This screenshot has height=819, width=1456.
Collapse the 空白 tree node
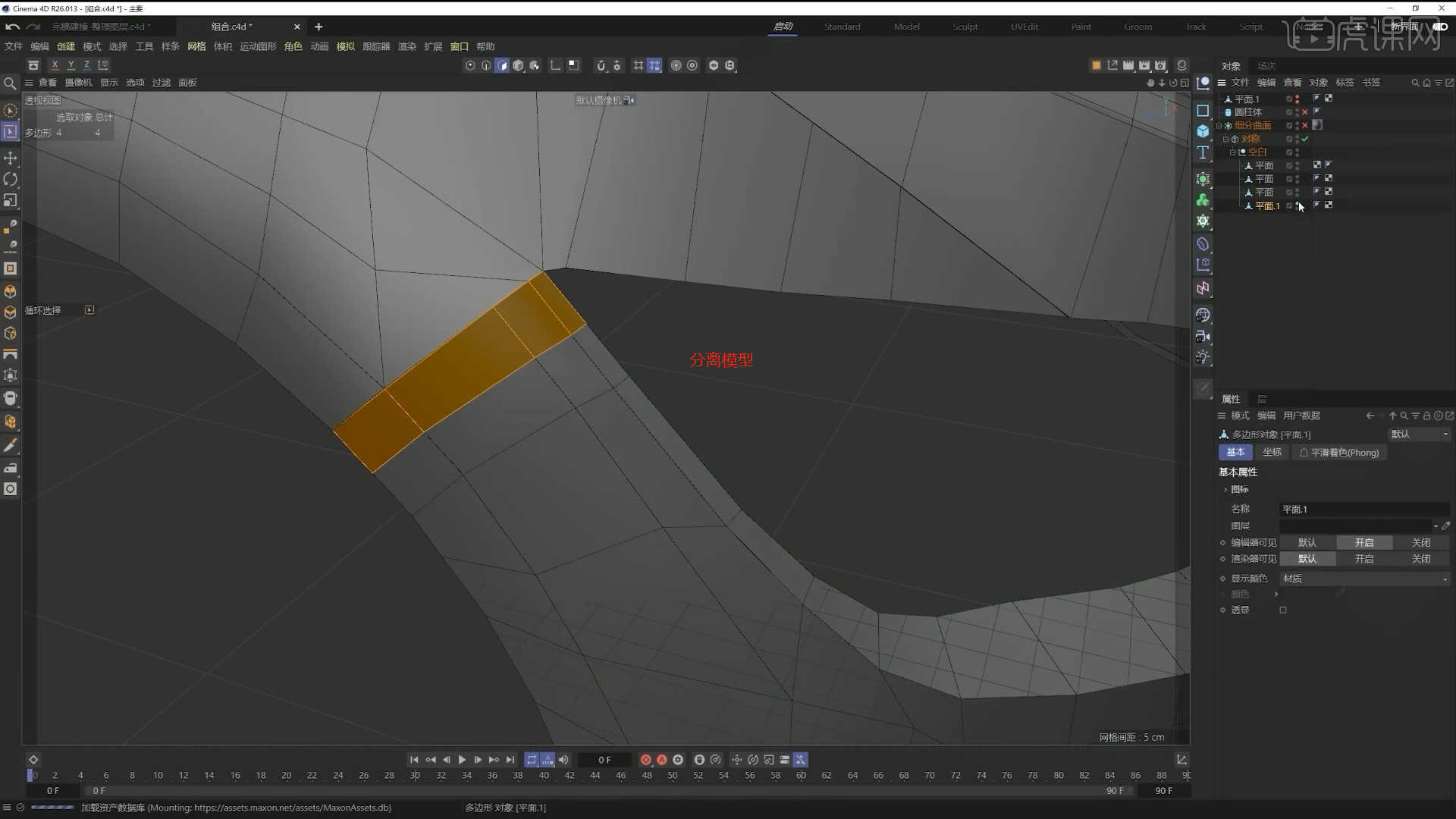click(x=1232, y=152)
